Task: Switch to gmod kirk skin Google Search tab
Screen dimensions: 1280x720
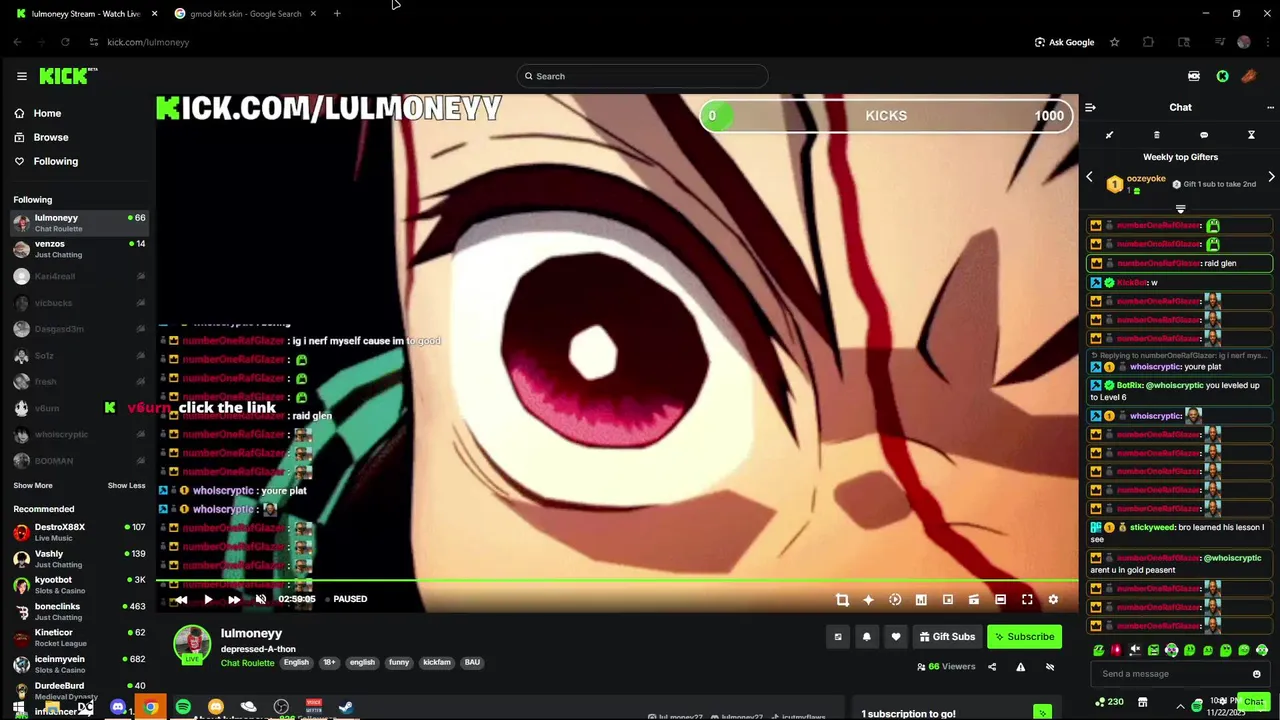Action: point(245,14)
